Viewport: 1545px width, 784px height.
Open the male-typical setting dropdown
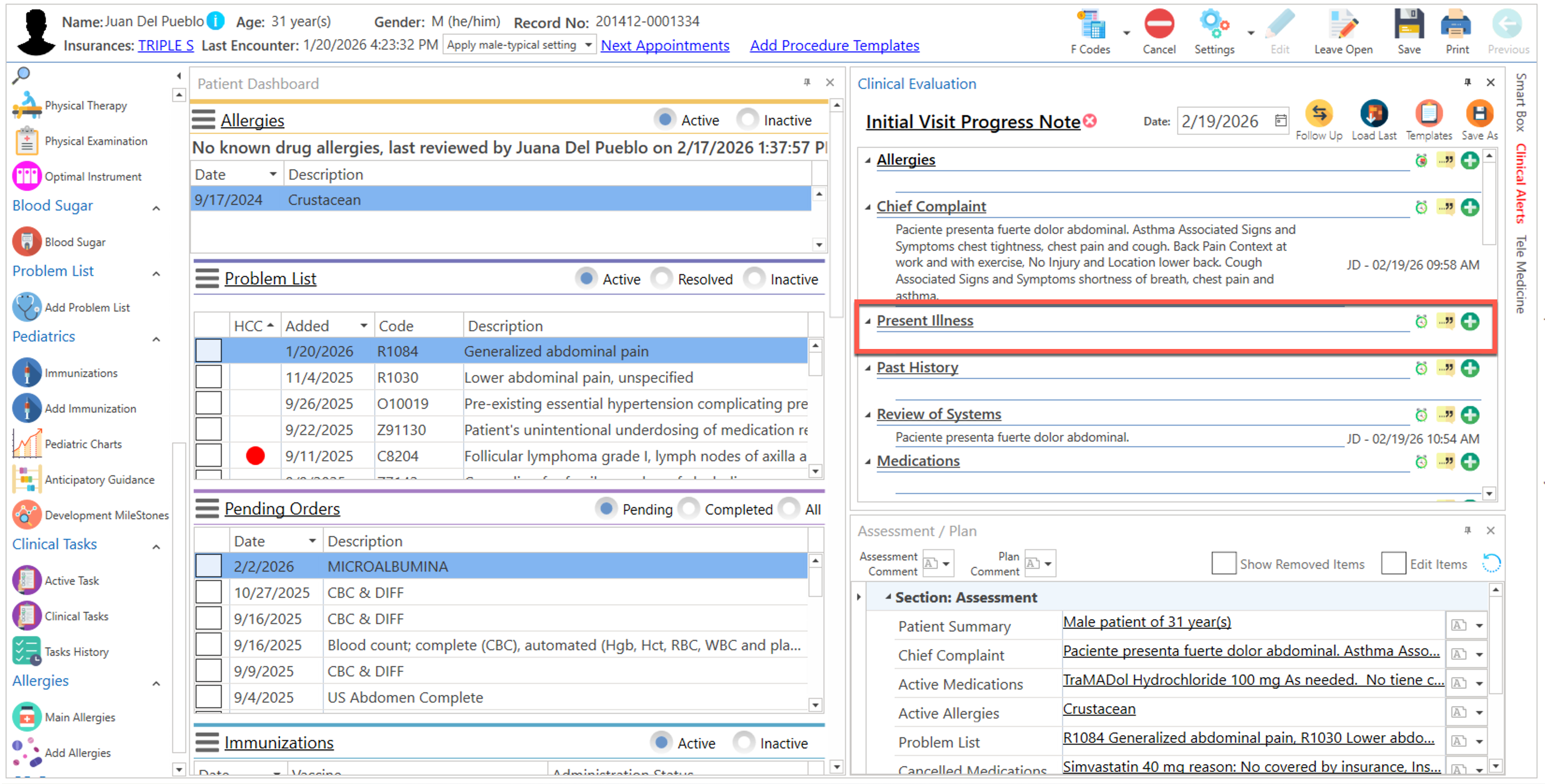pos(588,45)
